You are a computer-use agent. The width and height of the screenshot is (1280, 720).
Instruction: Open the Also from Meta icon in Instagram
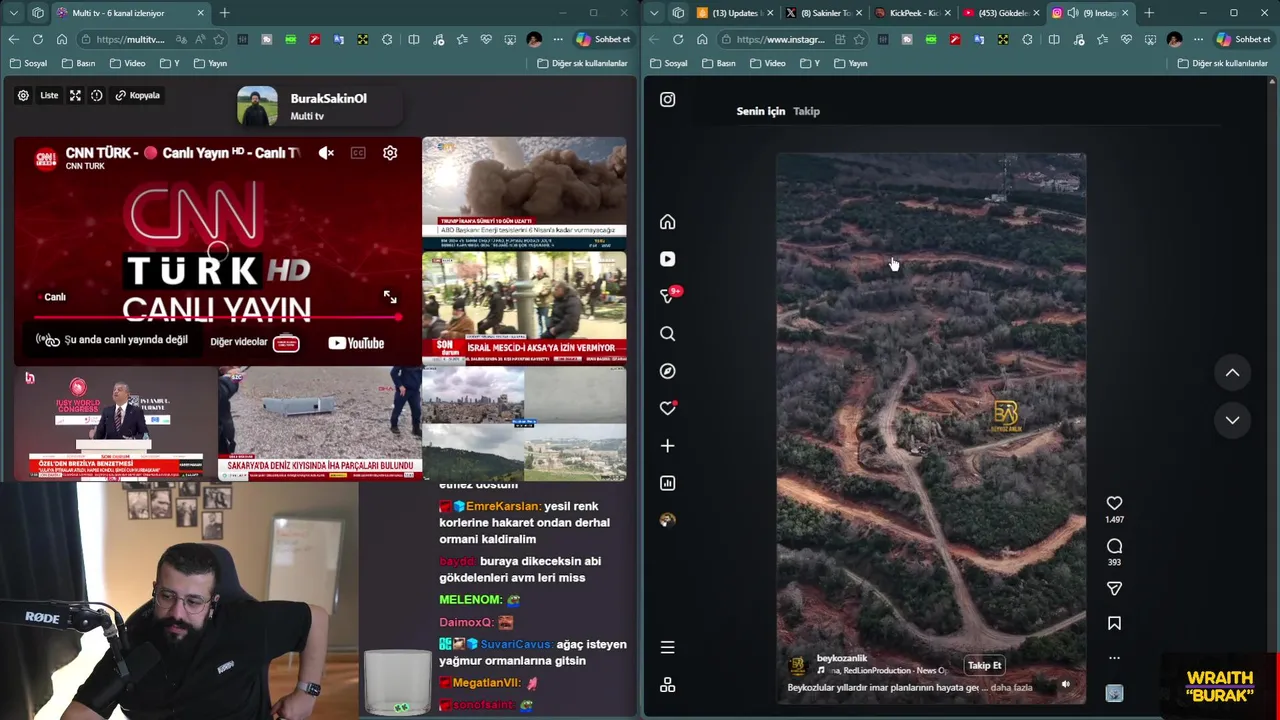tap(667, 685)
